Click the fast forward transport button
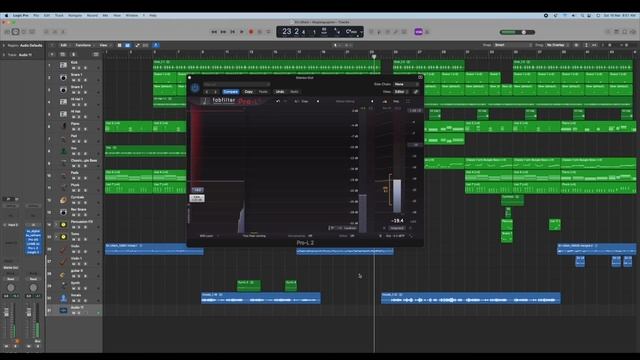The image size is (640, 360). click(223, 32)
